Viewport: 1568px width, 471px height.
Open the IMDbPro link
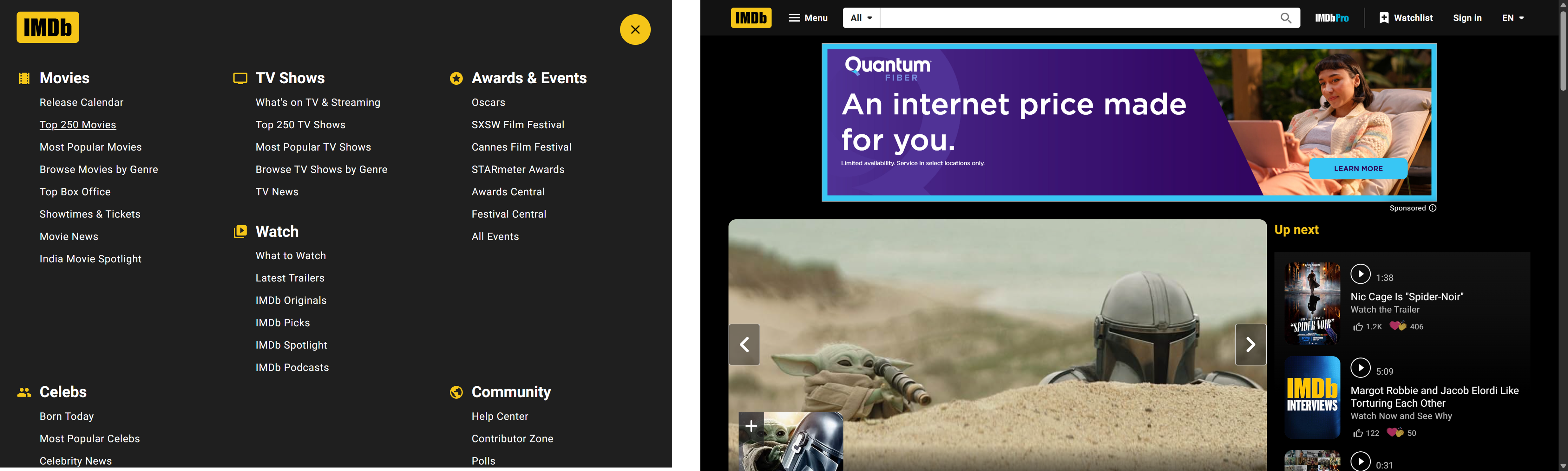tap(1331, 18)
